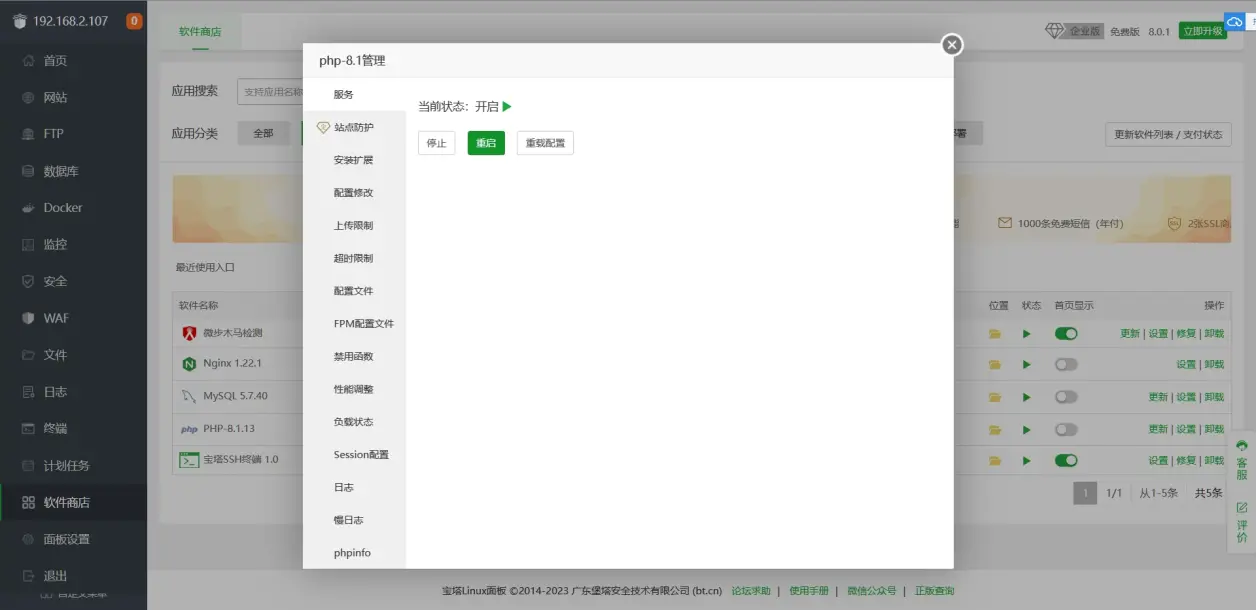Viewport: 1256px width, 610px height.
Task: Enable 首页显示 toggle for MySQL 5.7.40
Action: (x=1066, y=397)
